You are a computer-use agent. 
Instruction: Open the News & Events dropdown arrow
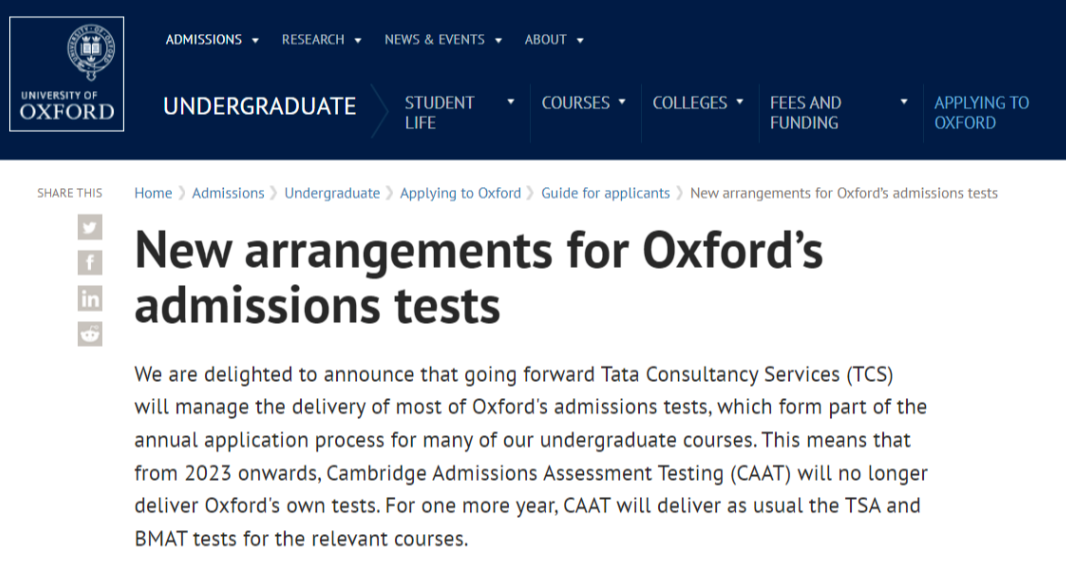point(498,41)
